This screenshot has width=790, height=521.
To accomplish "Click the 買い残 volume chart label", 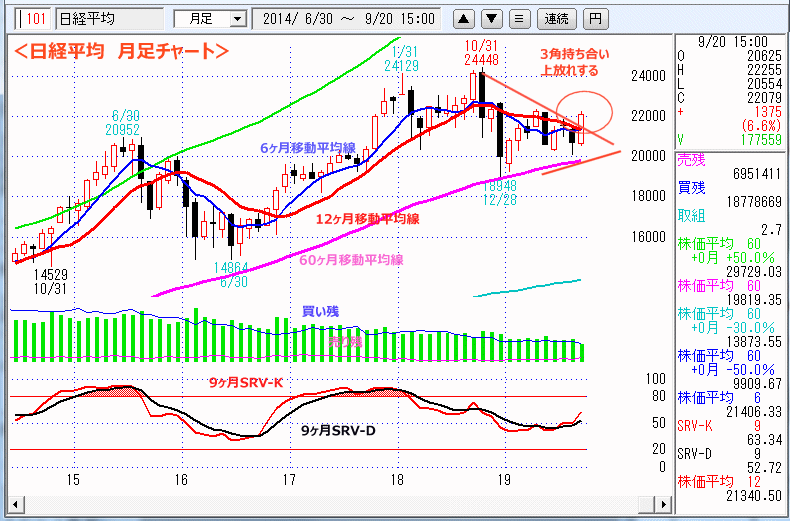I will click(320, 311).
